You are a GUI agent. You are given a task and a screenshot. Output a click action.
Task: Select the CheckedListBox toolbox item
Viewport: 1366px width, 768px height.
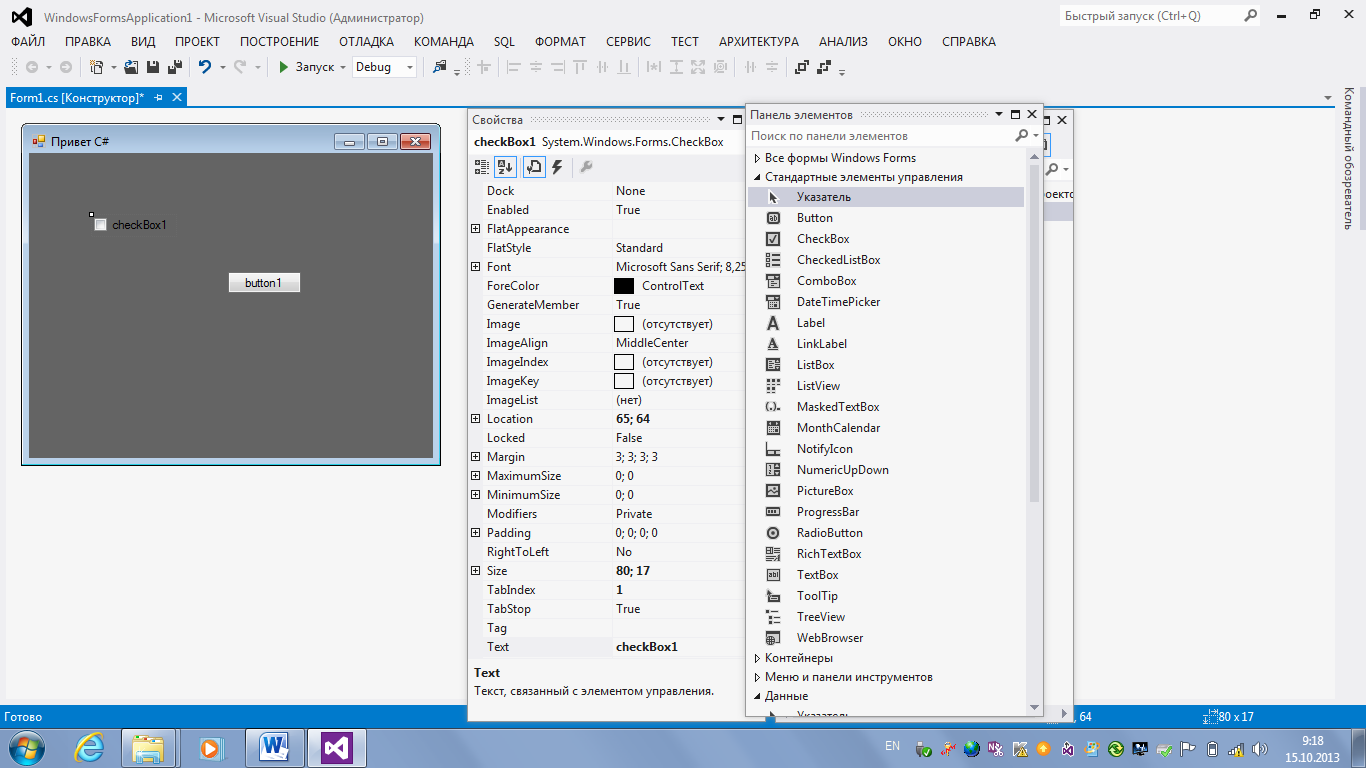[x=886, y=260]
